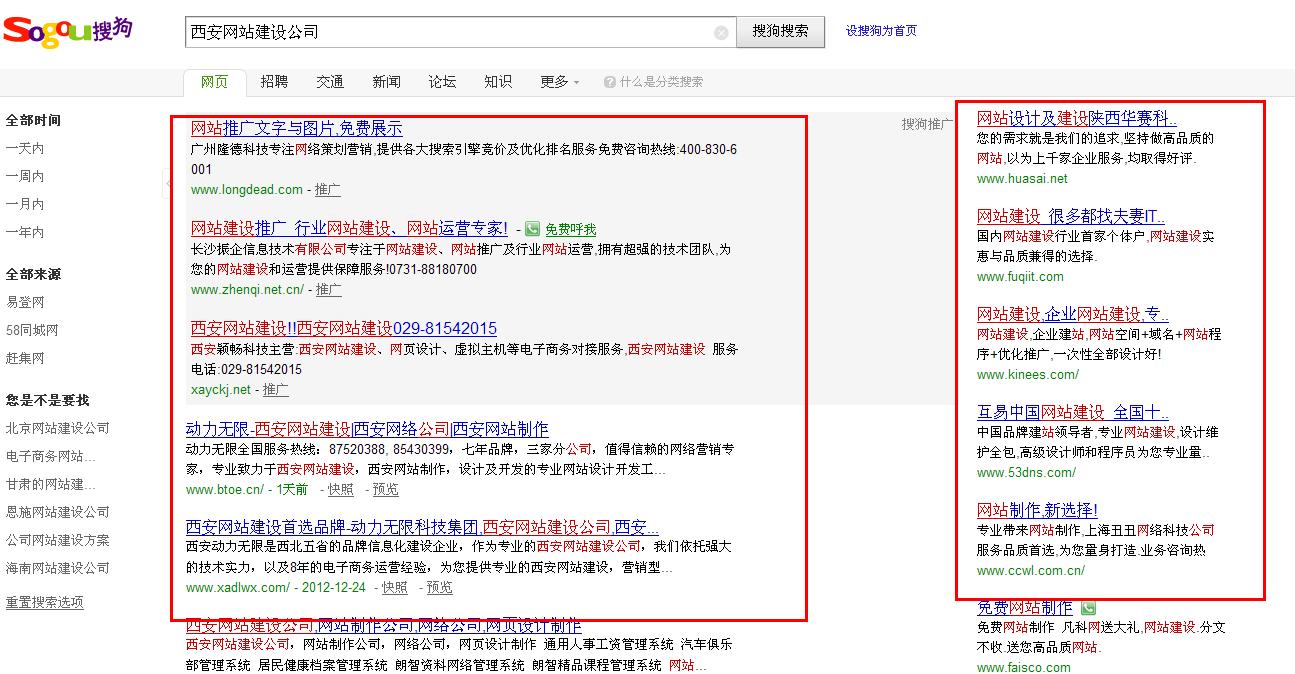Clear the search box with the X icon
This screenshot has height=674, width=1295.
click(721, 33)
